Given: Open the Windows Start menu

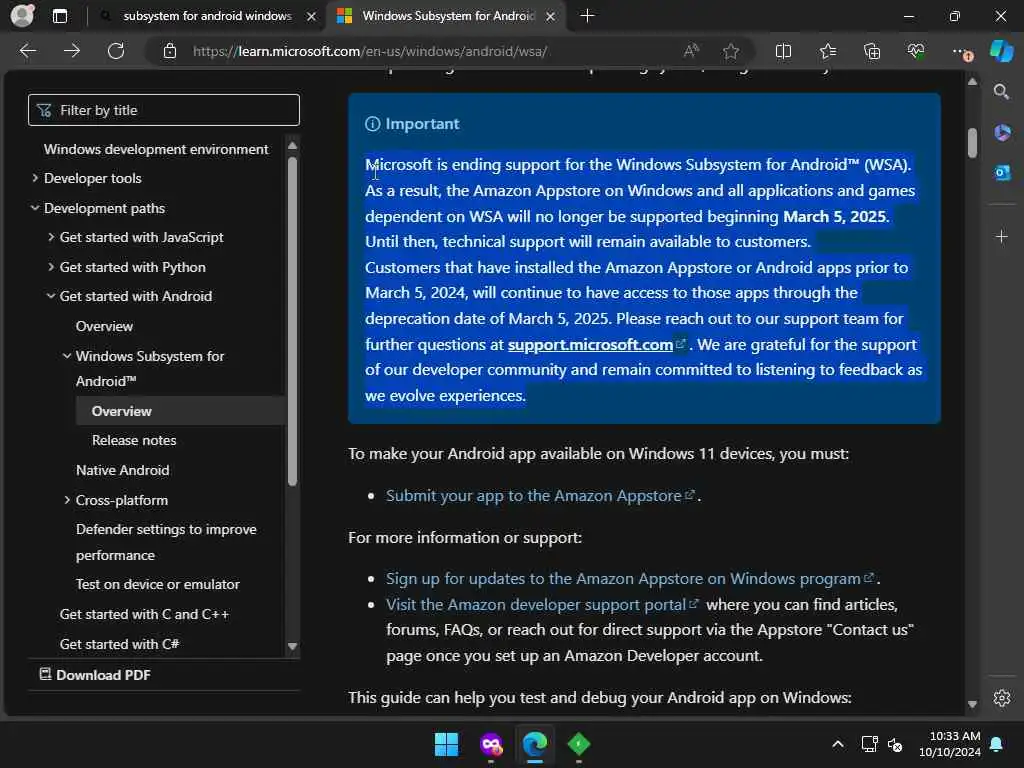Looking at the screenshot, I should (447, 744).
